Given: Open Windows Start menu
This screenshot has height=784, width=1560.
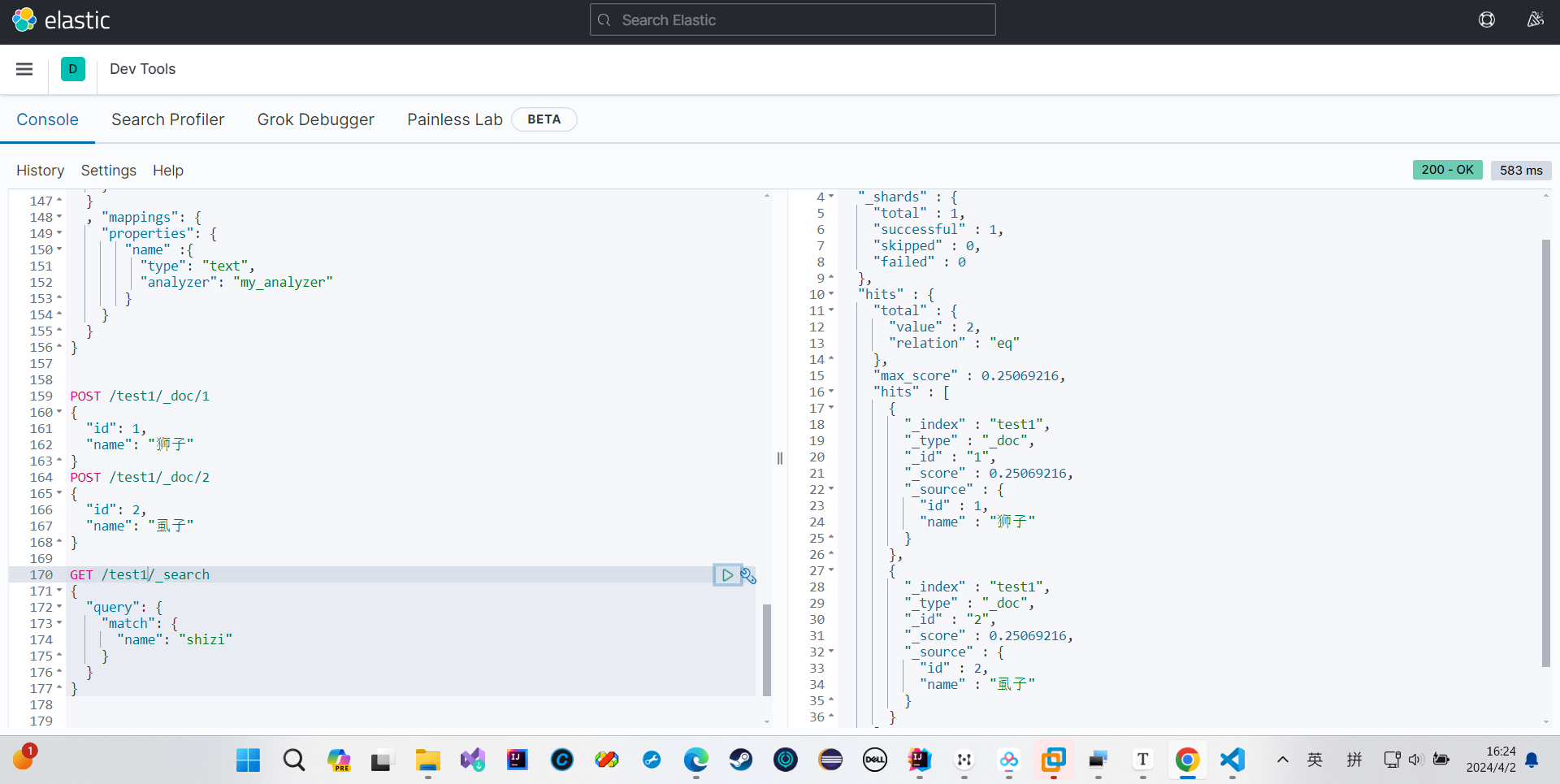Looking at the screenshot, I should (248, 760).
